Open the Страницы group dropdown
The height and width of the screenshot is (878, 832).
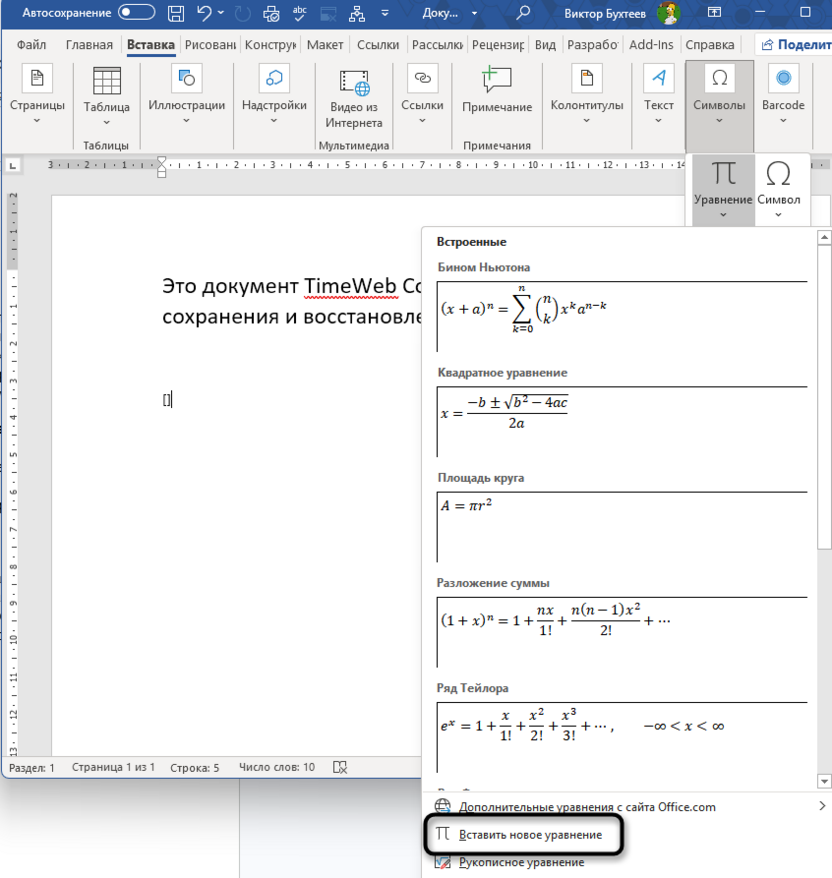pyautogui.click(x=37, y=95)
